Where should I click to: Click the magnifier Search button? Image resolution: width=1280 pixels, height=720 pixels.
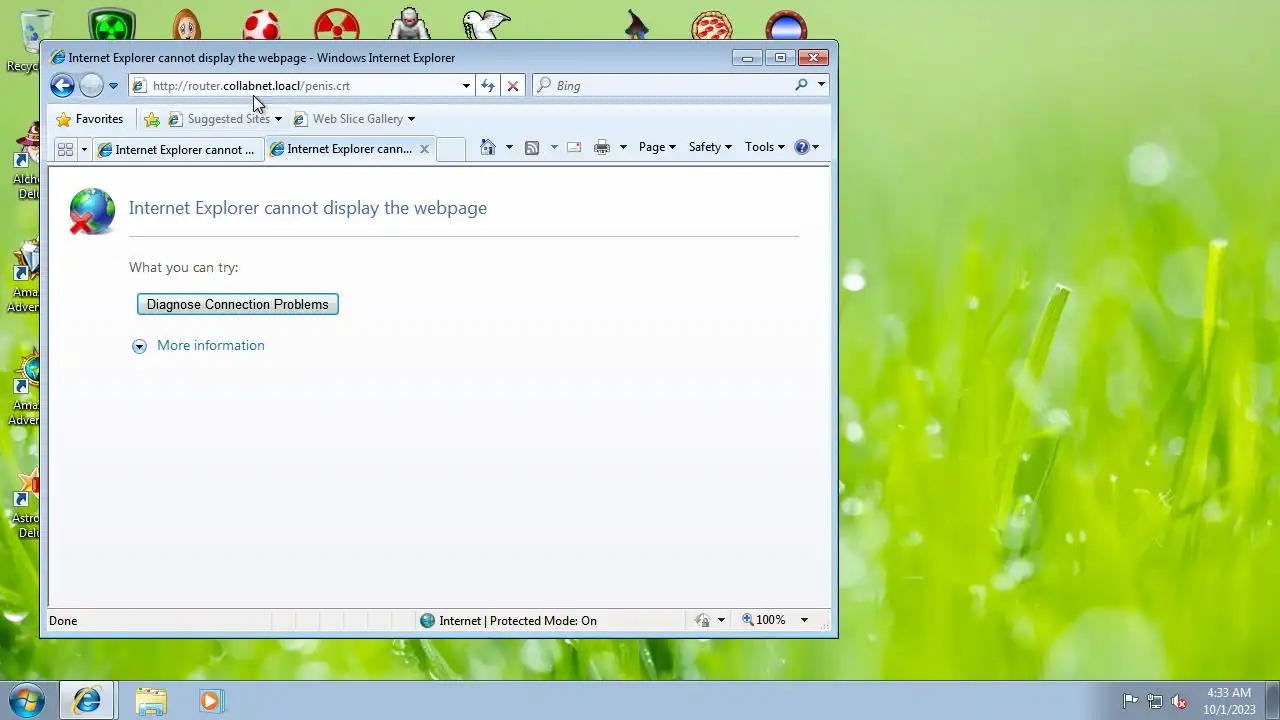(x=801, y=86)
